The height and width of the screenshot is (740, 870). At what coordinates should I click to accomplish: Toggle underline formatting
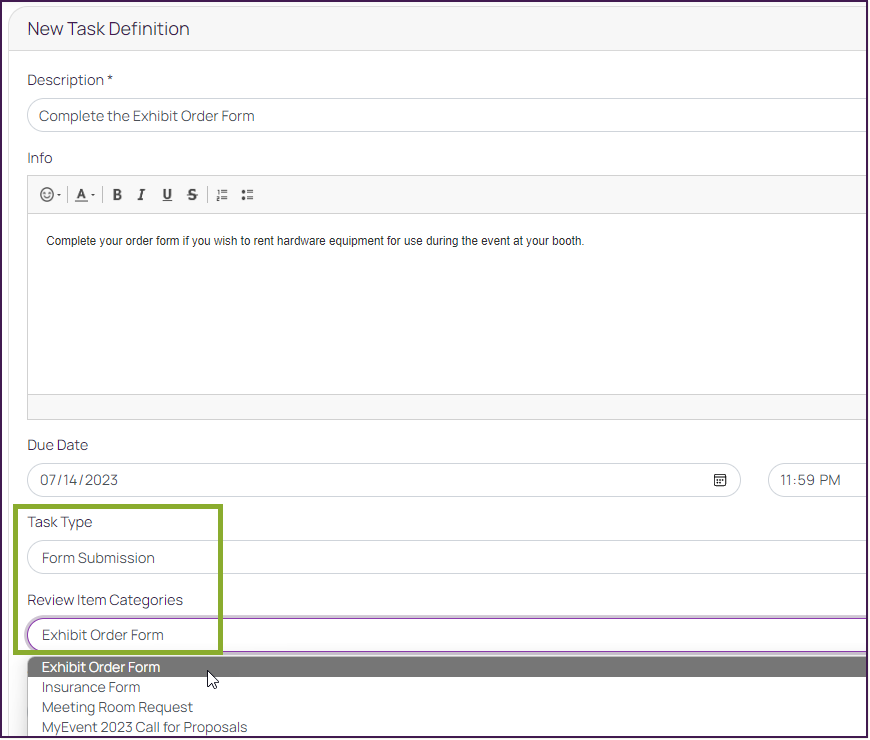coord(167,195)
